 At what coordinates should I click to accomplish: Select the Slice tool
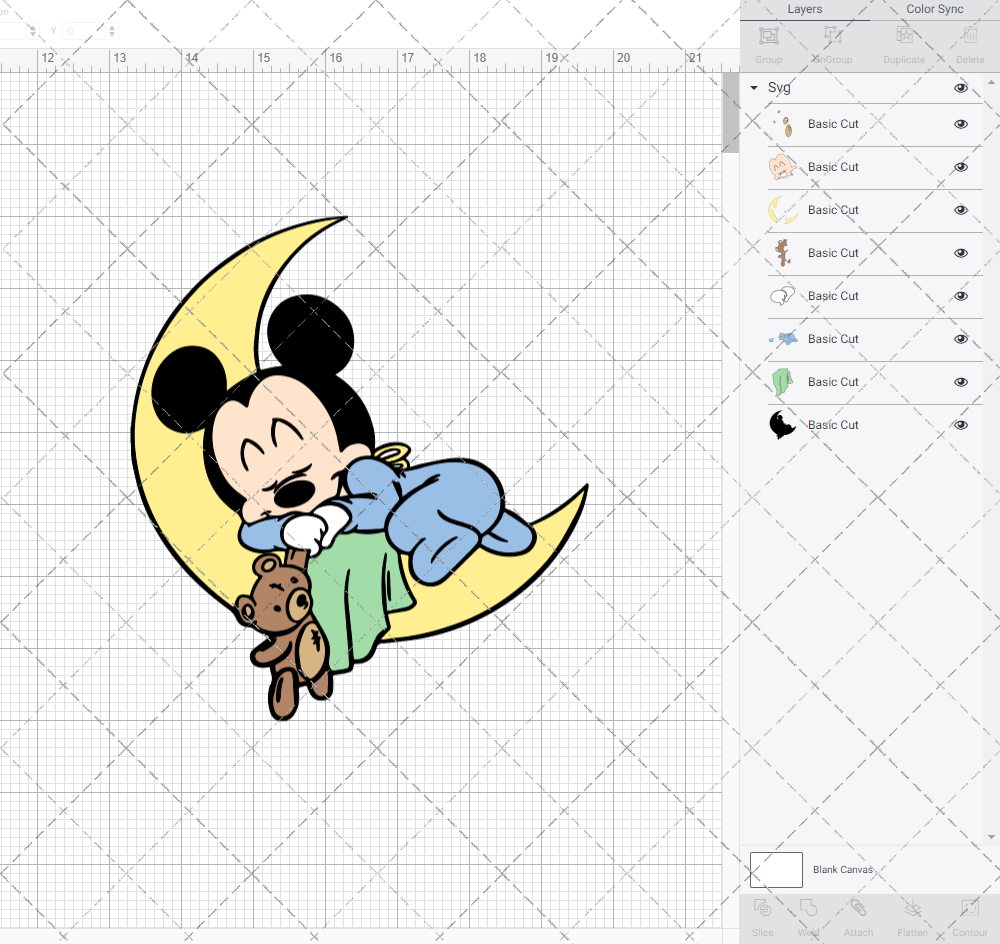click(762, 908)
